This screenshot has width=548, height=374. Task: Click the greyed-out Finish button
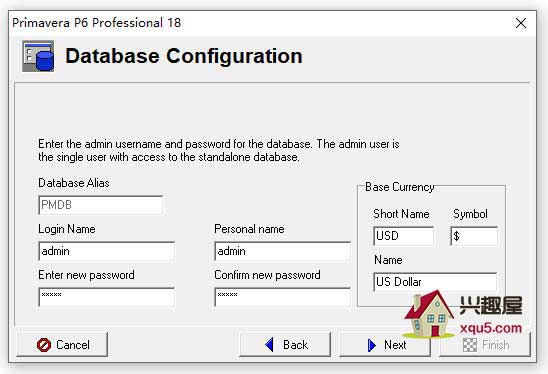[x=485, y=344]
